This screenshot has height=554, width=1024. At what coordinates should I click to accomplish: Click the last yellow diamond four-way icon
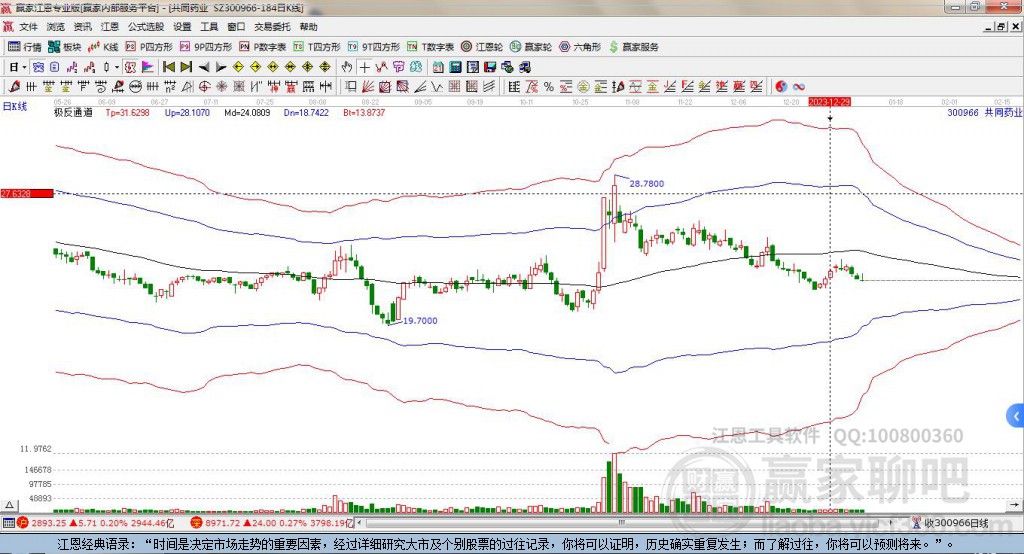pos(325,67)
